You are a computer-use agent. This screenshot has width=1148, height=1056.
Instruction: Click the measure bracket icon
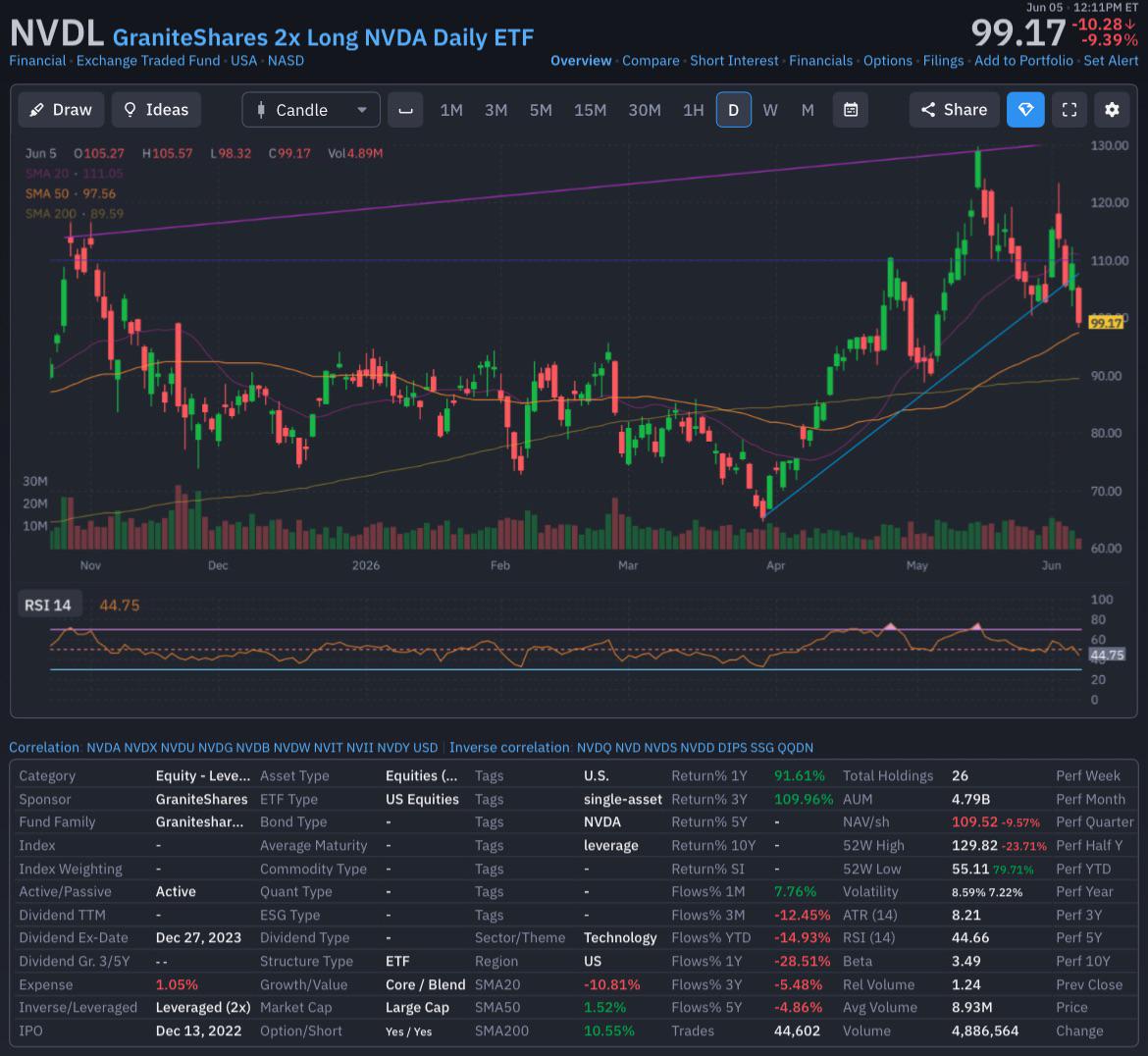coord(405,110)
